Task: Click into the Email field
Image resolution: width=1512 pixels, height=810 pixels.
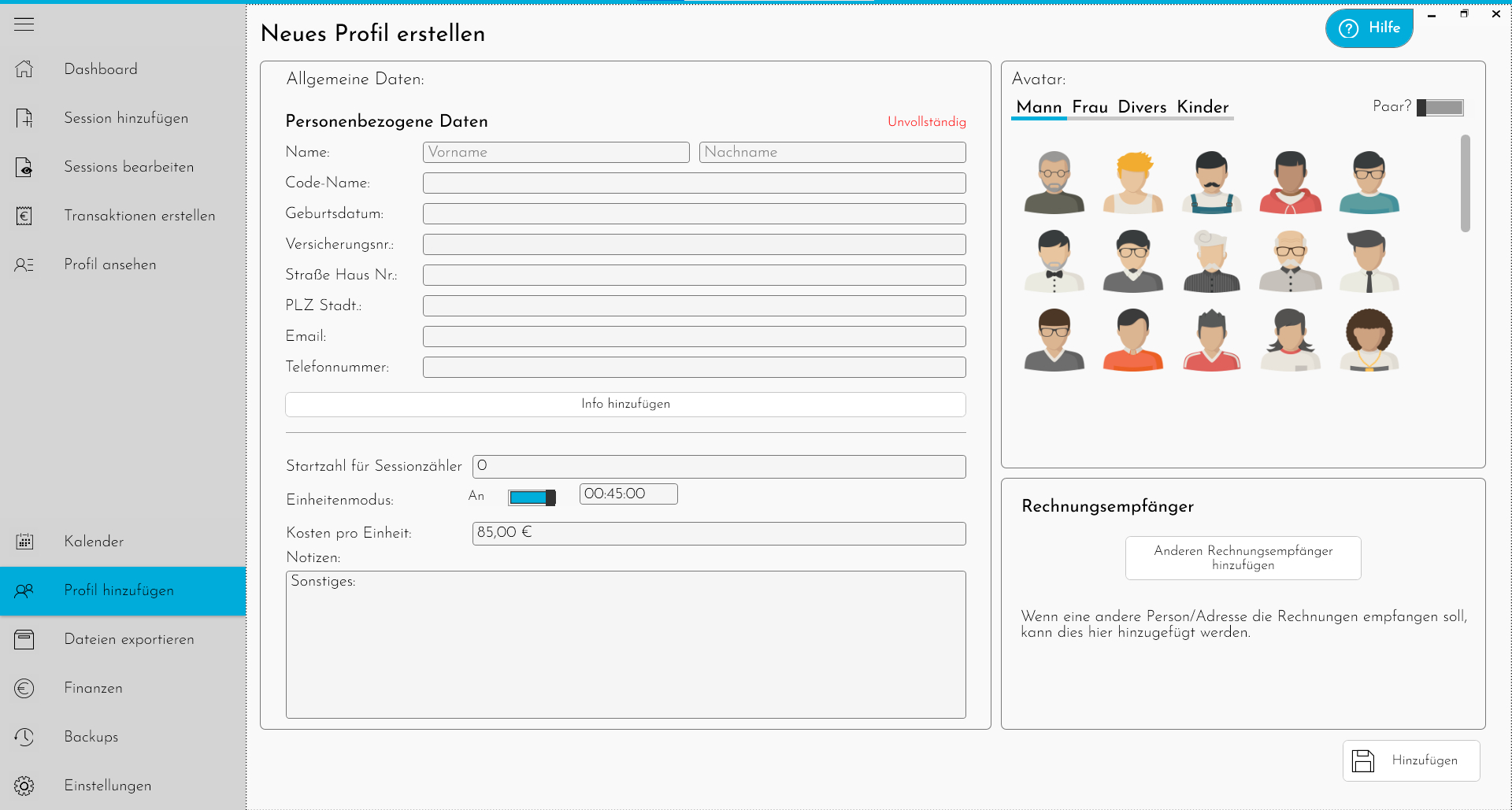Action: (694, 337)
